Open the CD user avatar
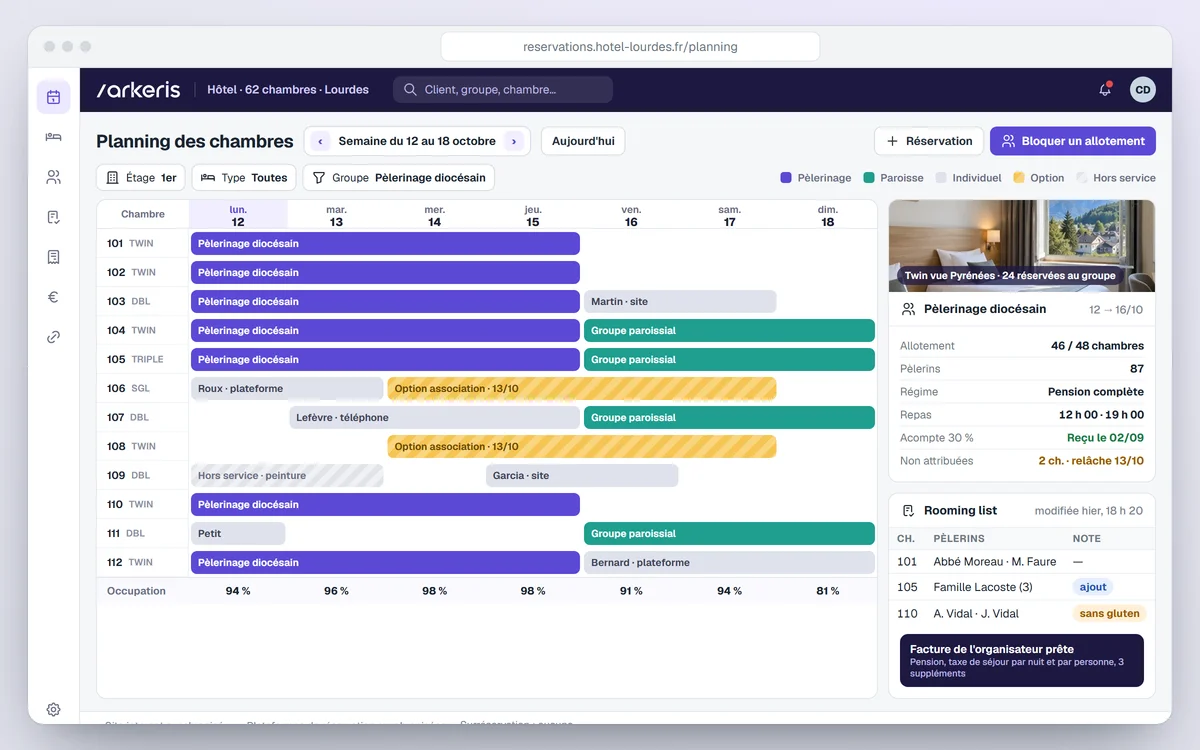The image size is (1200, 750). [x=1143, y=90]
